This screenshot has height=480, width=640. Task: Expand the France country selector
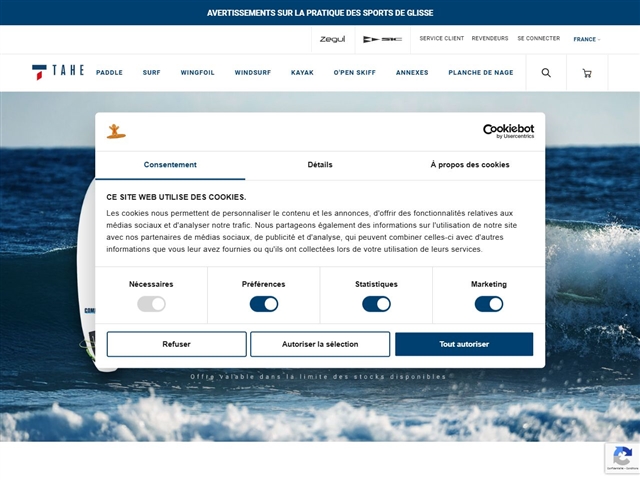point(586,39)
